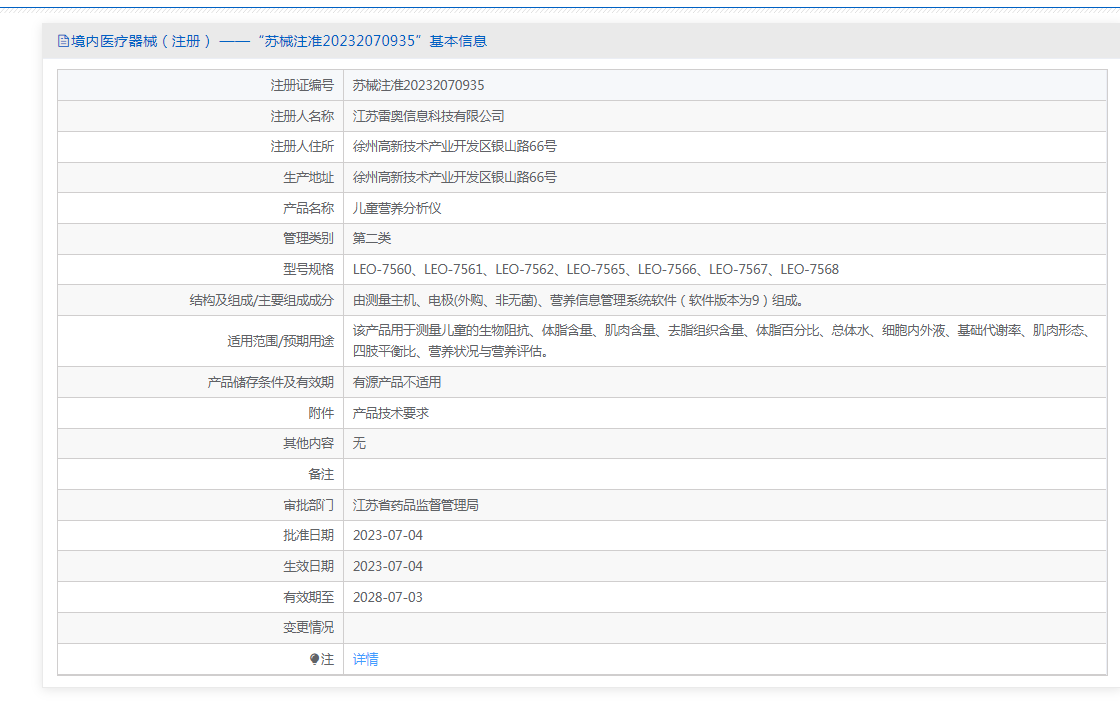Click the 批准日期 value 2023-07-04
The image size is (1120, 709).
click(x=388, y=535)
